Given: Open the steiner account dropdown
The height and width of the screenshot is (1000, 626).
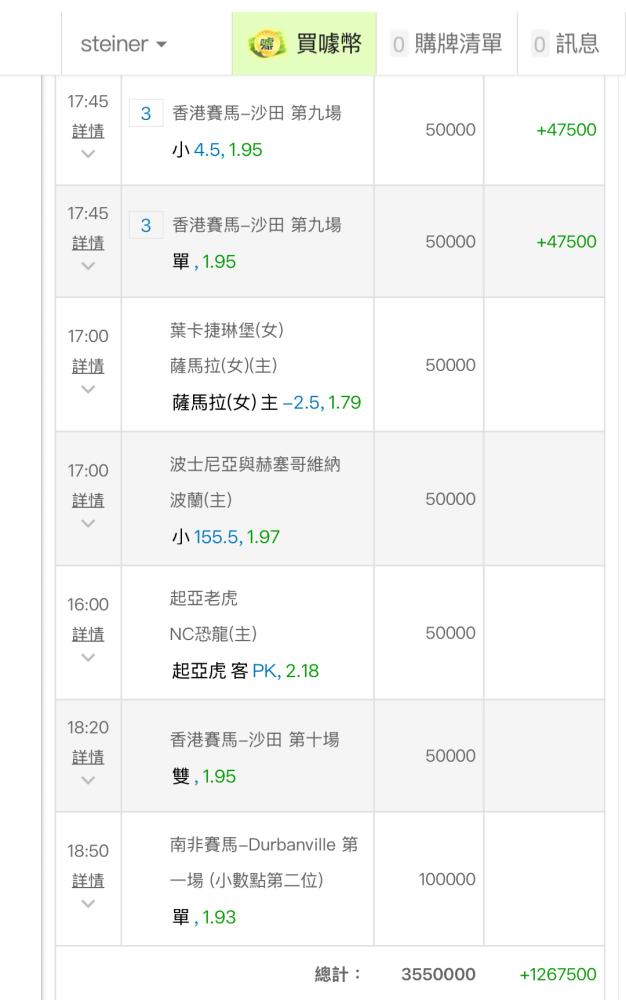Looking at the screenshot, I should coord(124,45).
